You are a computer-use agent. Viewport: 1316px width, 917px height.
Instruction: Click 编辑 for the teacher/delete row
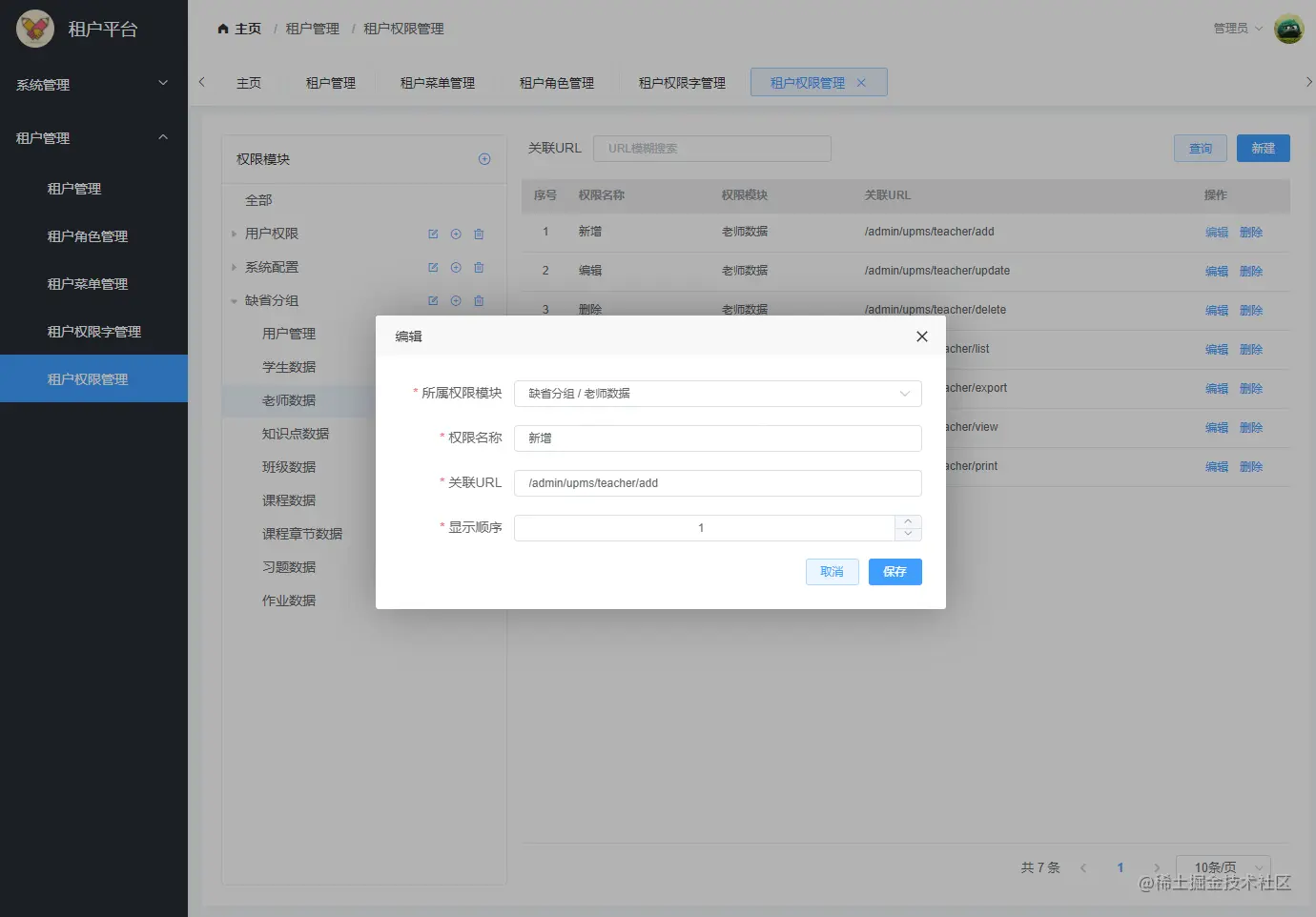tap(1217, 311)
